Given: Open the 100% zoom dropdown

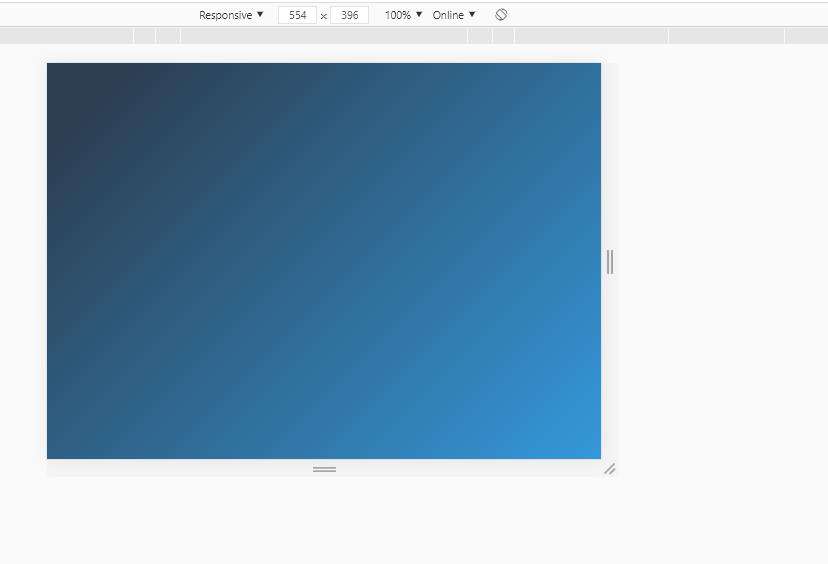Looking at the screenshot, I should pyautogui.click(x=403, y=15).
